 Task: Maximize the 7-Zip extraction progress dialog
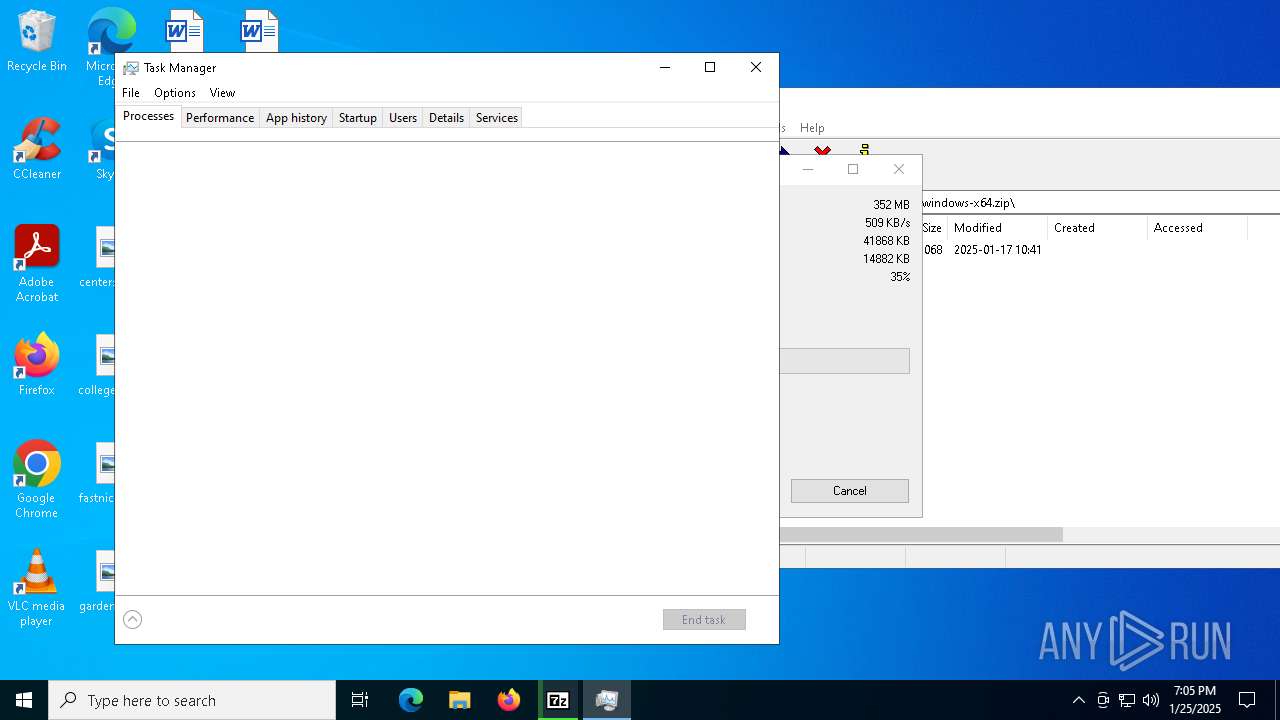click(853, 169)
